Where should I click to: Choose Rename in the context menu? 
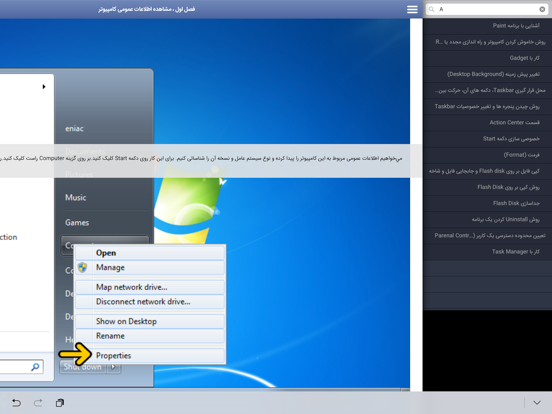tap(150, 335)
